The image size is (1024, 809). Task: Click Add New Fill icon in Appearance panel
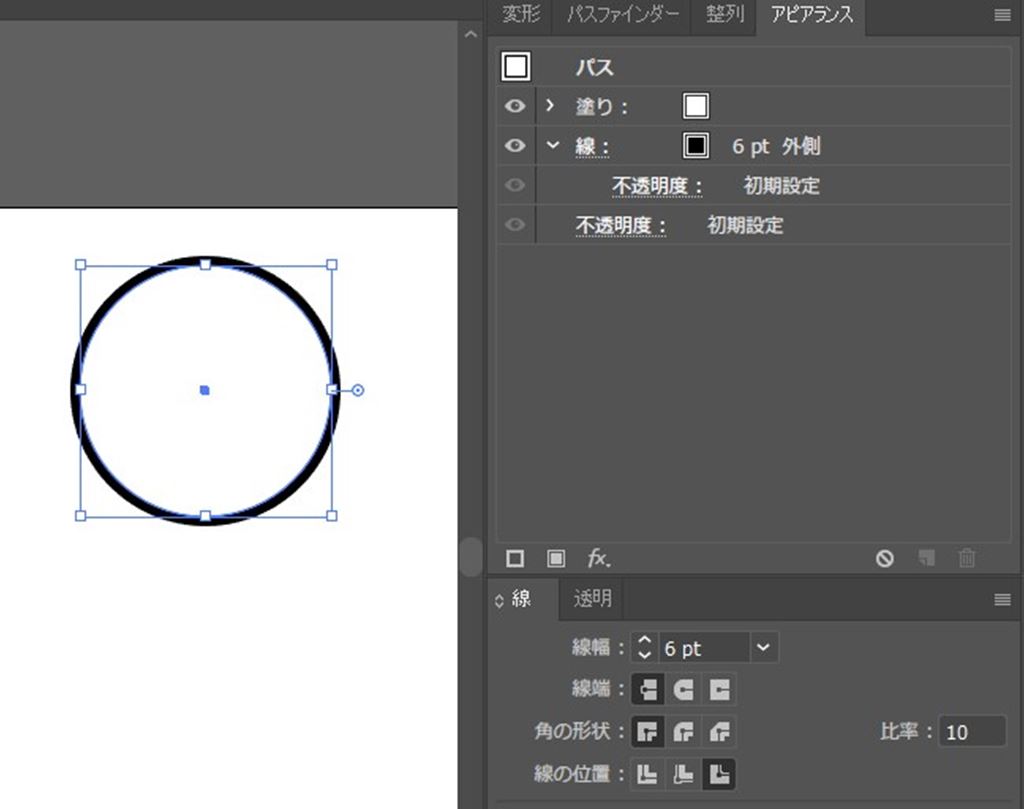point(556,559)
